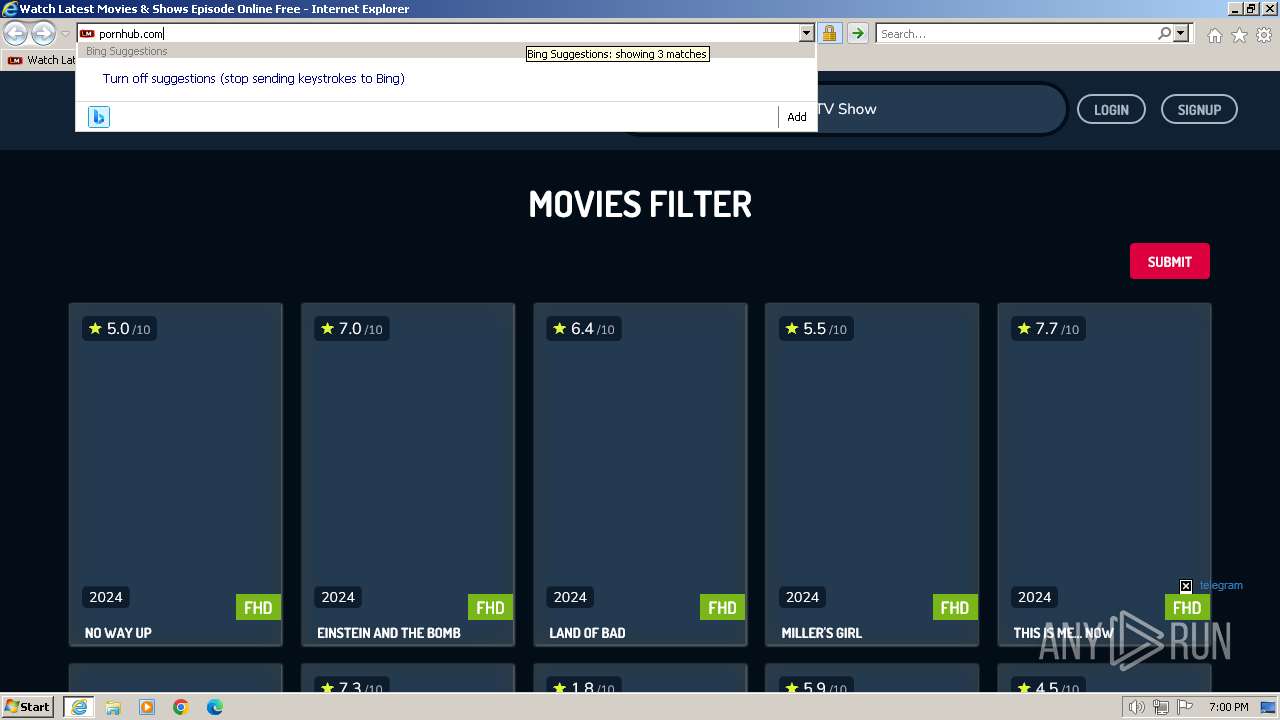Click Turn off suggestions link

pyautogui.click(x=253, y=78)
